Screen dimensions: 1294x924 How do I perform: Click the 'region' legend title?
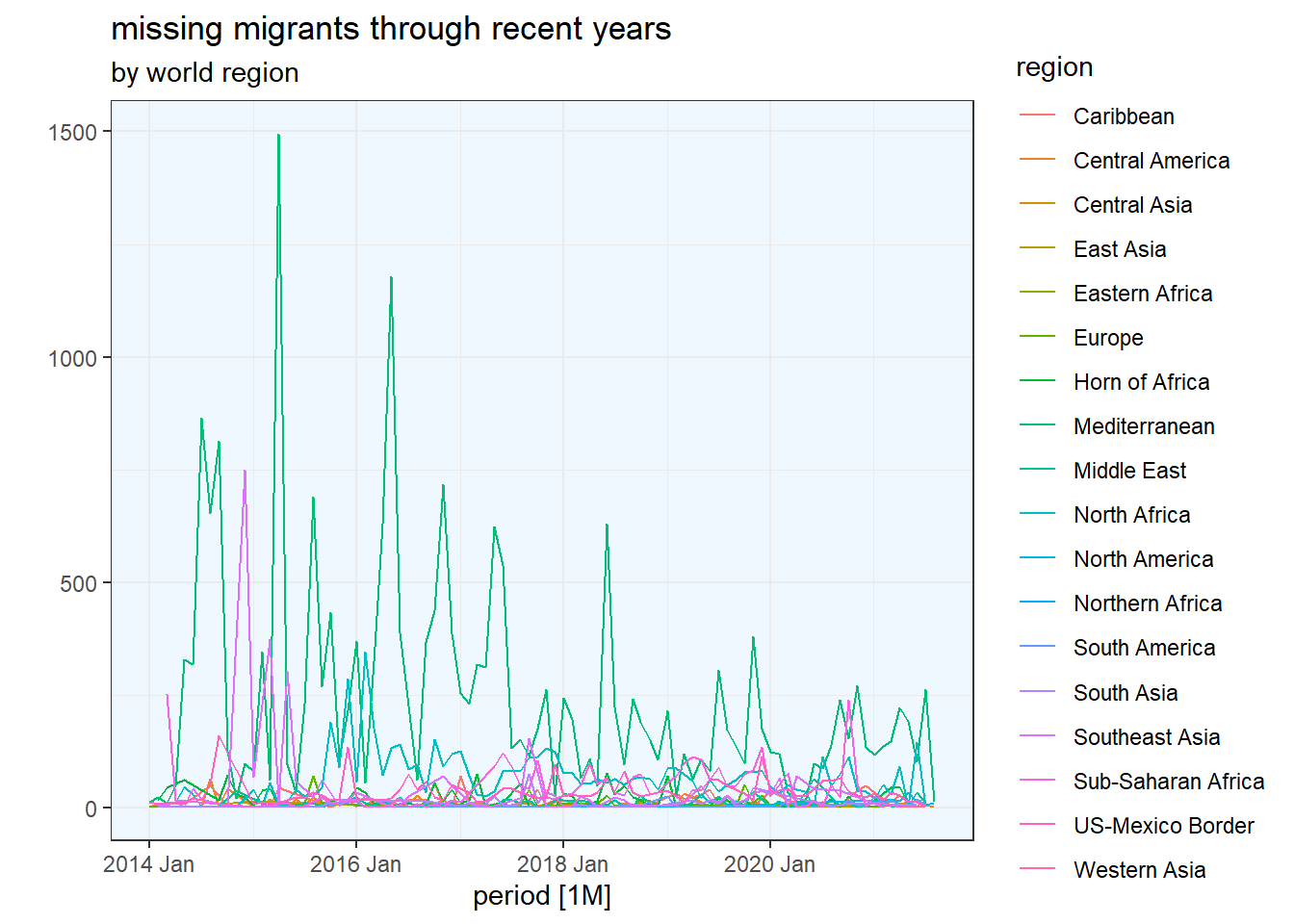pyautogui.click(x=1054, y=67)
